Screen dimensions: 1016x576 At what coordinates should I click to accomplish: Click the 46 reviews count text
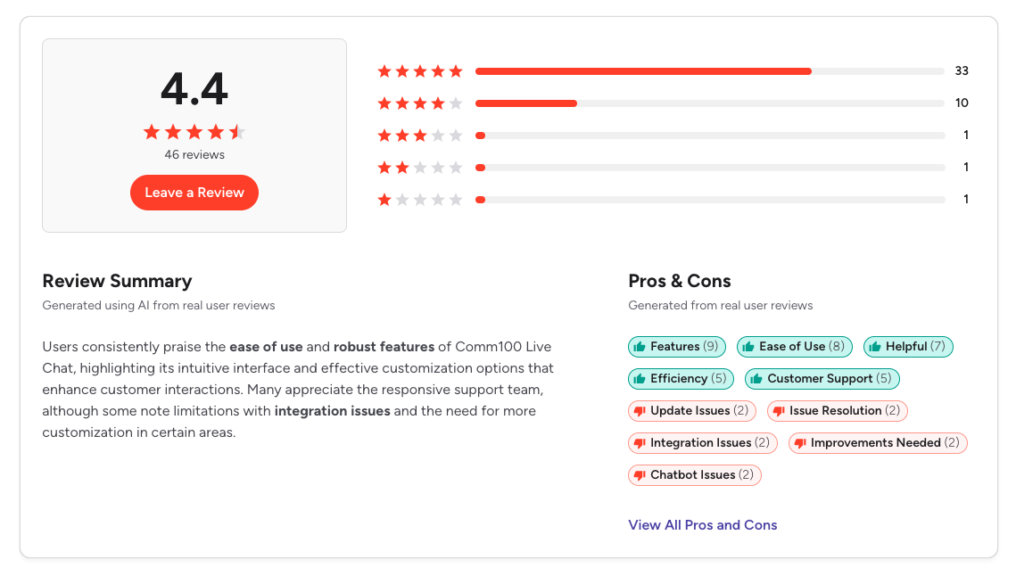click(x=194, y=154)
